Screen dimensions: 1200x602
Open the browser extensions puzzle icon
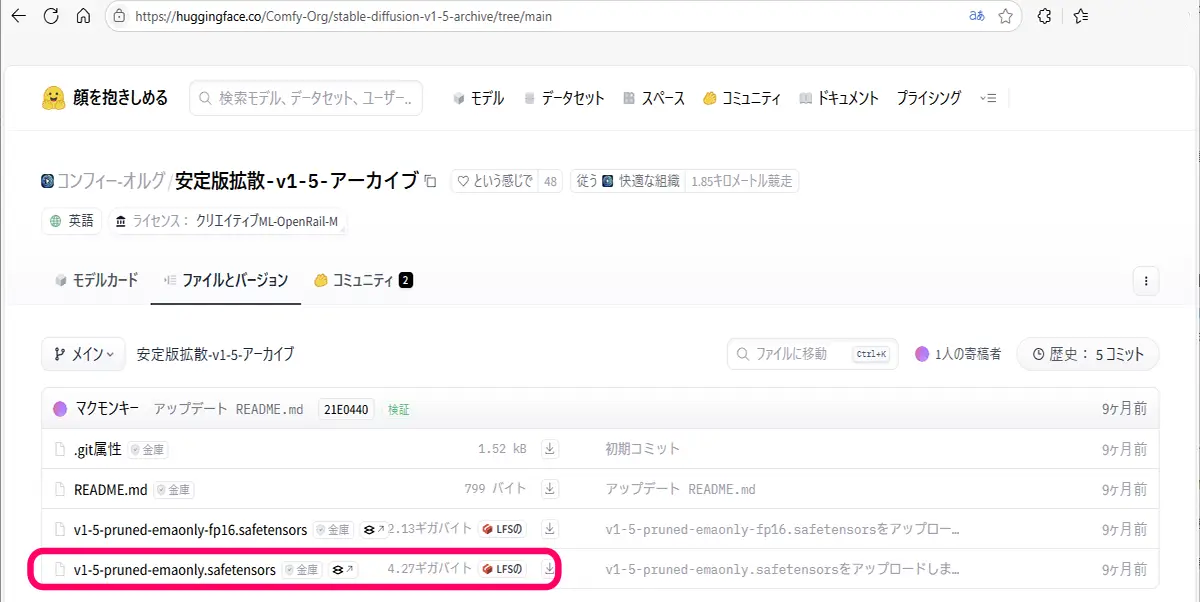click(1044, 16)
